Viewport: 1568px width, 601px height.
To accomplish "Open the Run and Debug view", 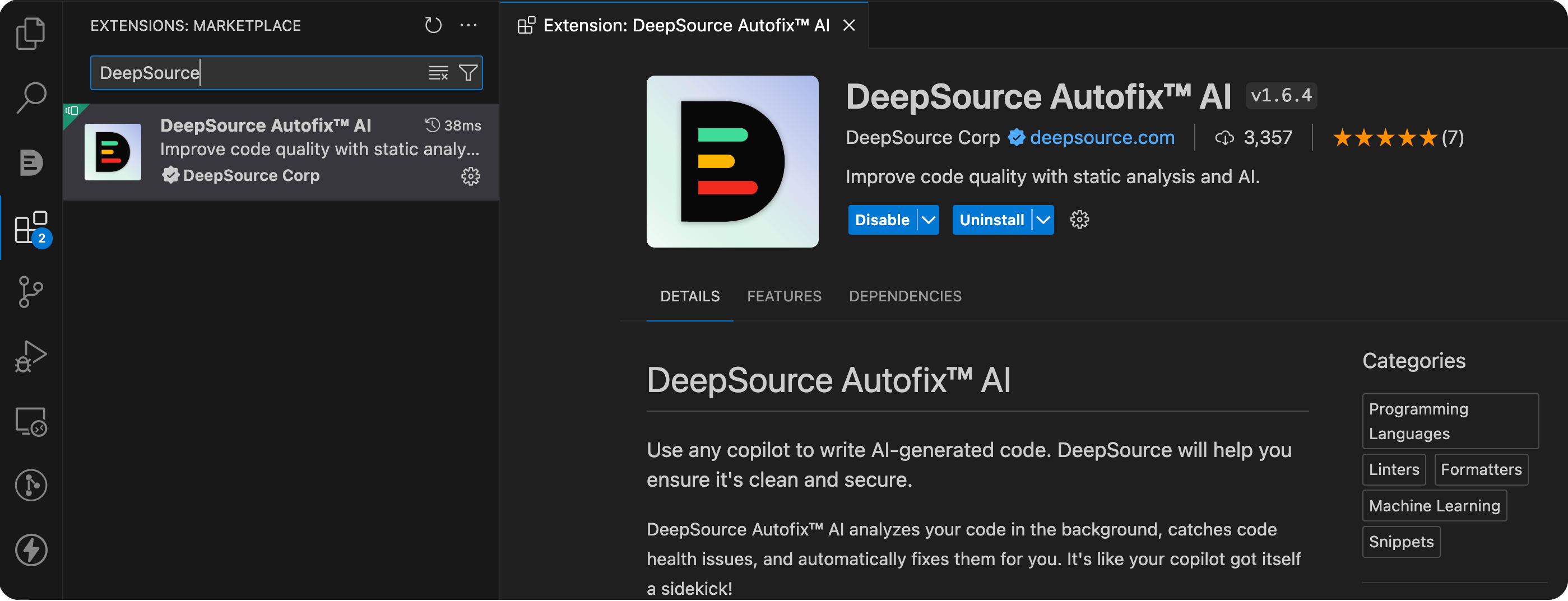I will point(30,357).
